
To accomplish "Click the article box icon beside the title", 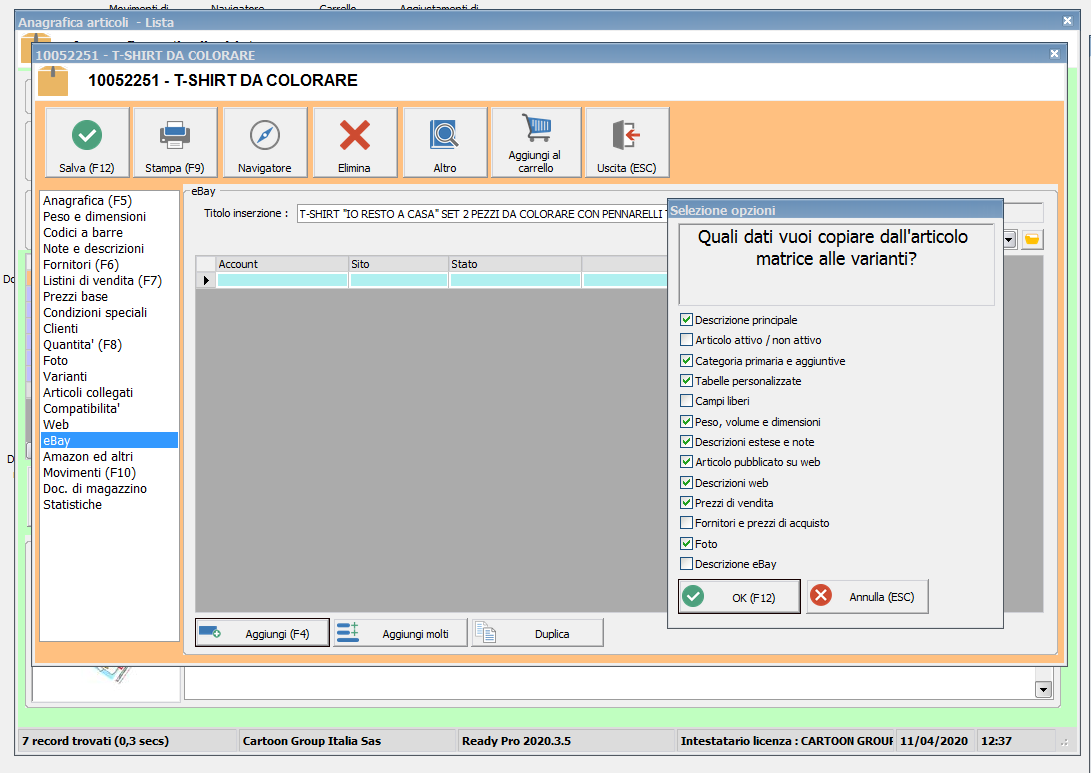I will [53, 81].
